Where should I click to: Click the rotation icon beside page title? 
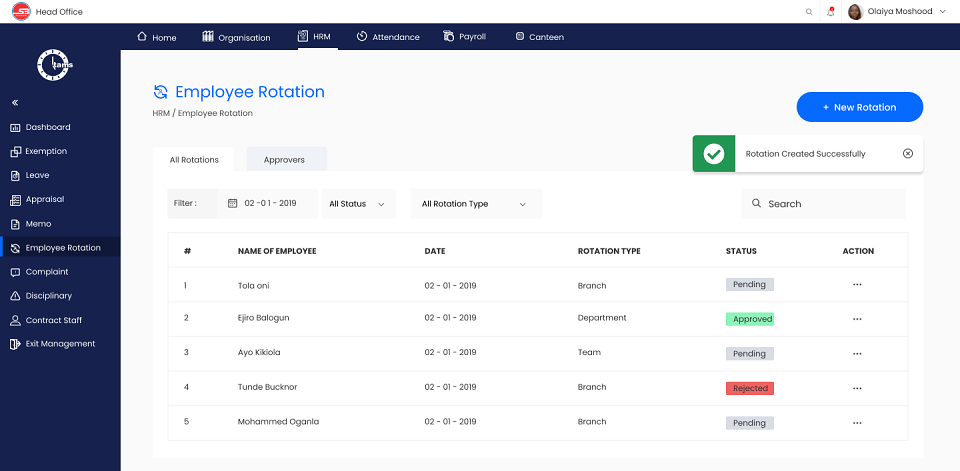tap(160, 92)
